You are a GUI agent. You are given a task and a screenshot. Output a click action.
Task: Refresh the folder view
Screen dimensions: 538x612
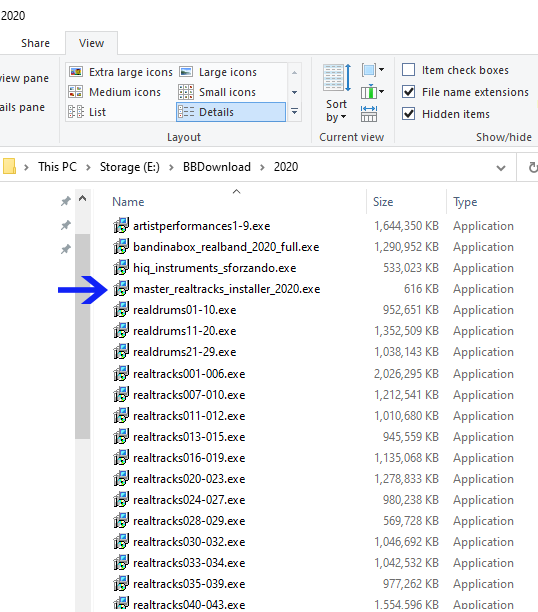tap(533, 168)
